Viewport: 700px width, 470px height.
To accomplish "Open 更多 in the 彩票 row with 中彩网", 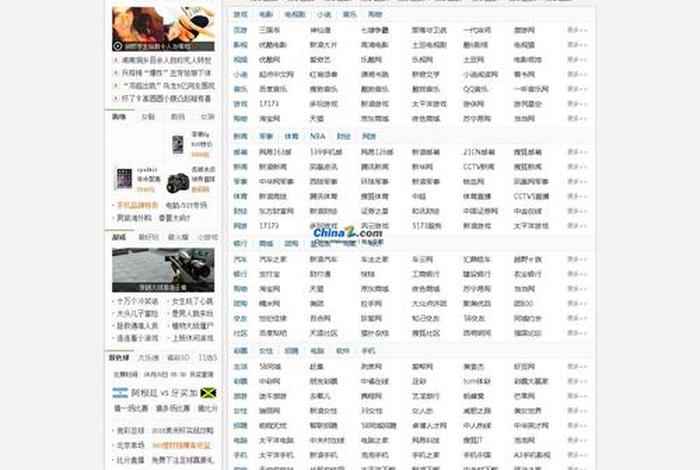I will tap(577, 381).
